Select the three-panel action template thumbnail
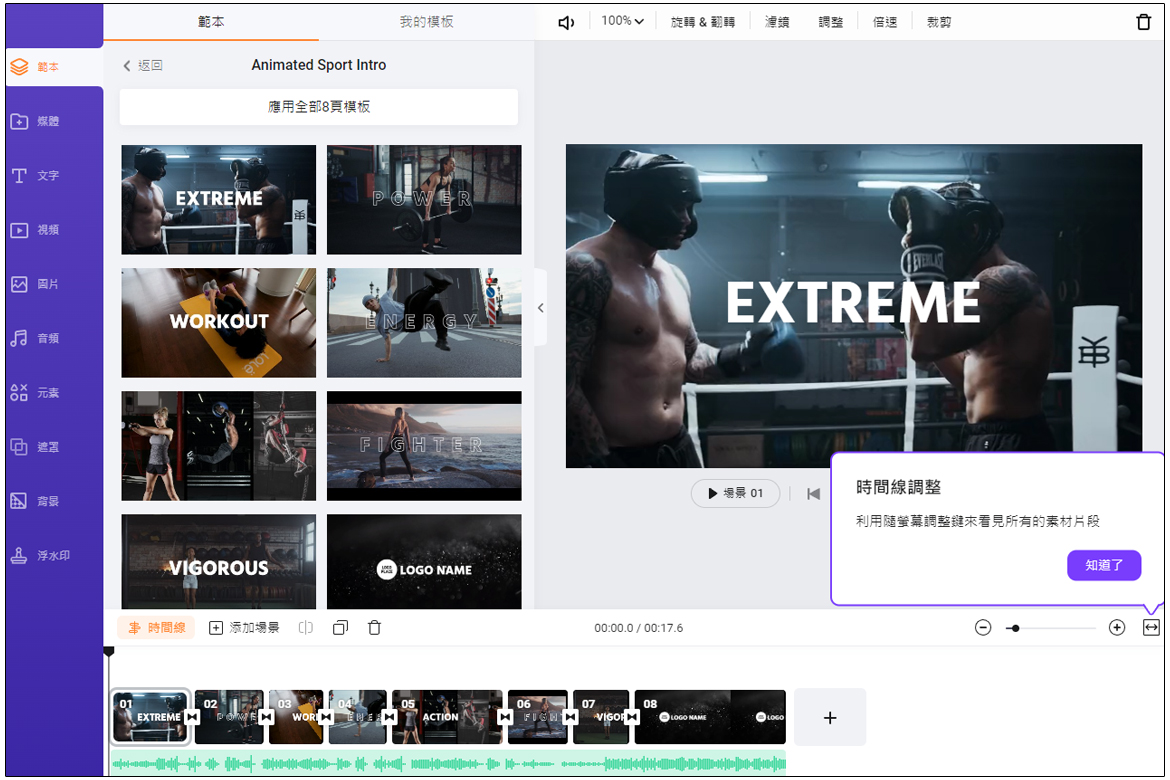The height and width of the screenshot is (780, 1170). click(x=219, y=446)
